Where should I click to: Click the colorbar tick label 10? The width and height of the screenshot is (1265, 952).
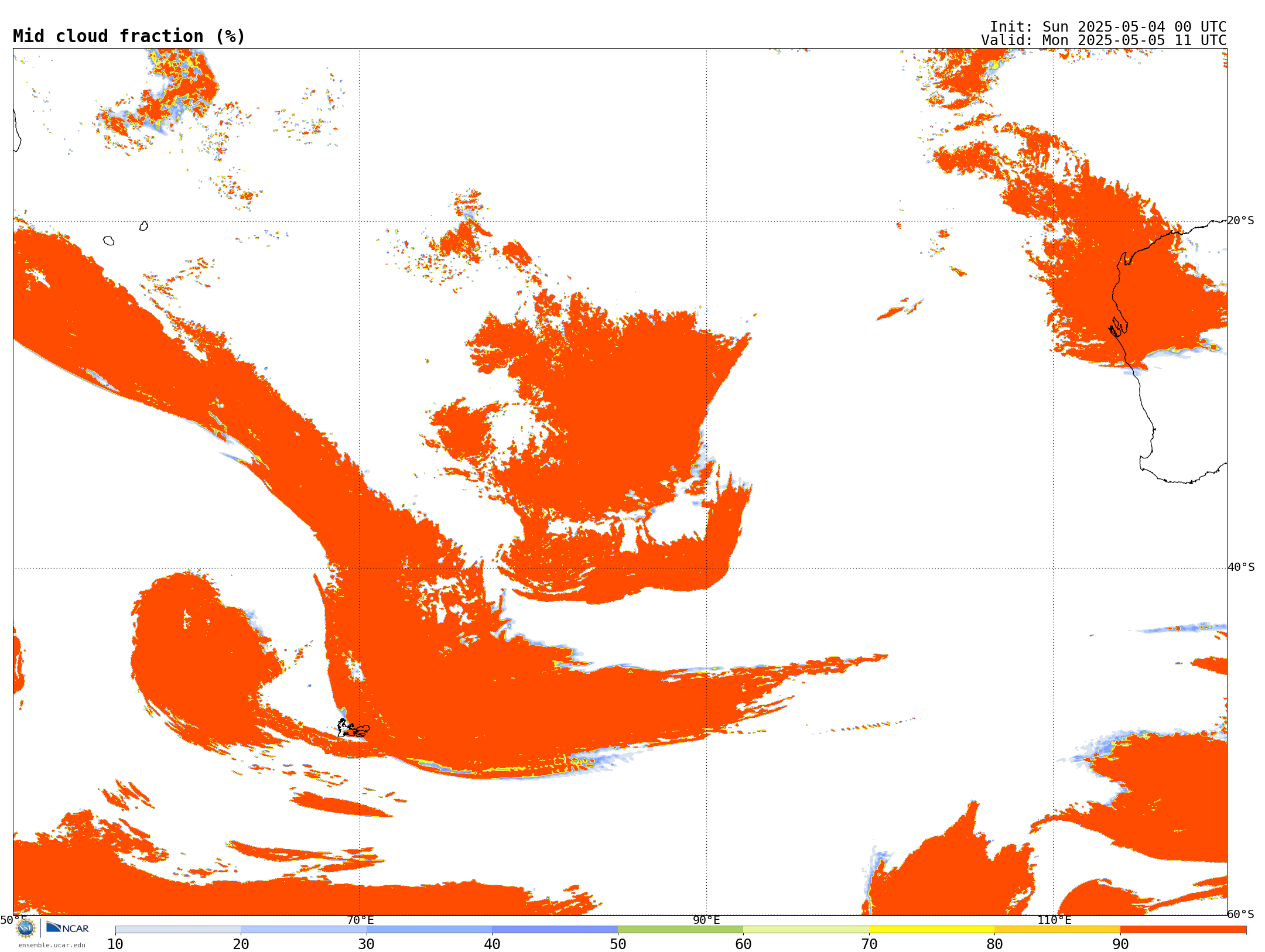pos(115,944)
